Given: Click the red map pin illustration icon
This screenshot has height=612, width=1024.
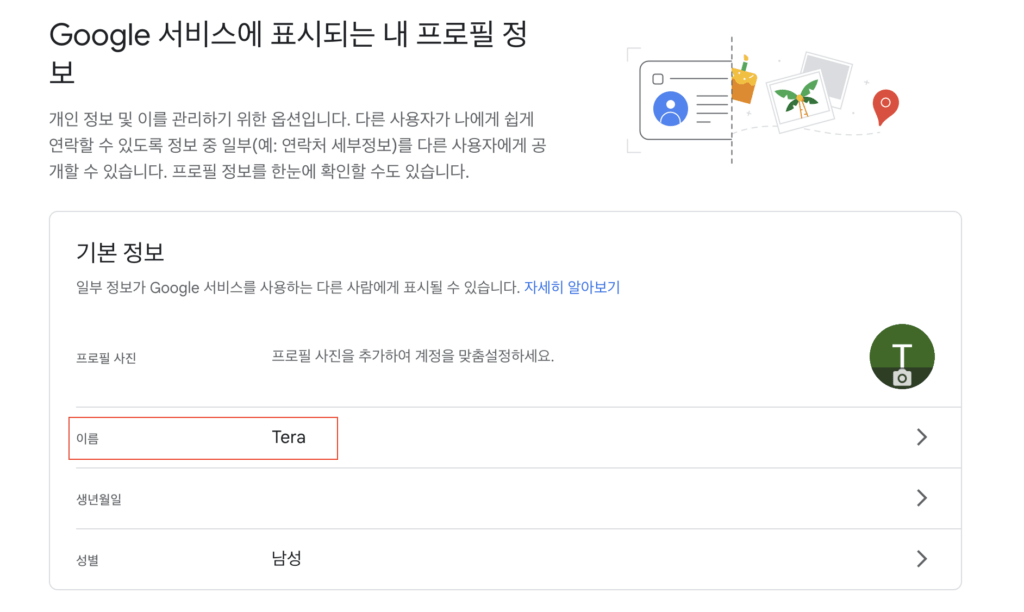Looking at the screenshot, I should coord(885,105).
